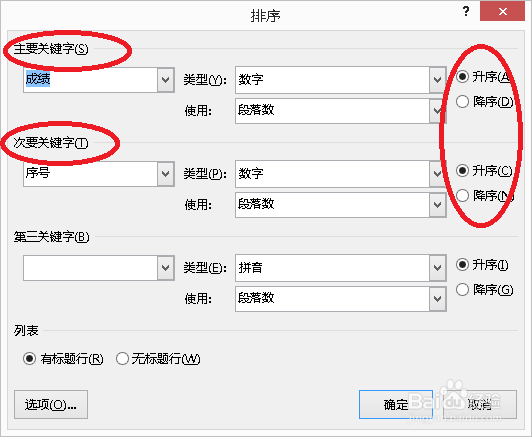
Task: Confirm sorting with the 确定 button
Action: point(396,404)
